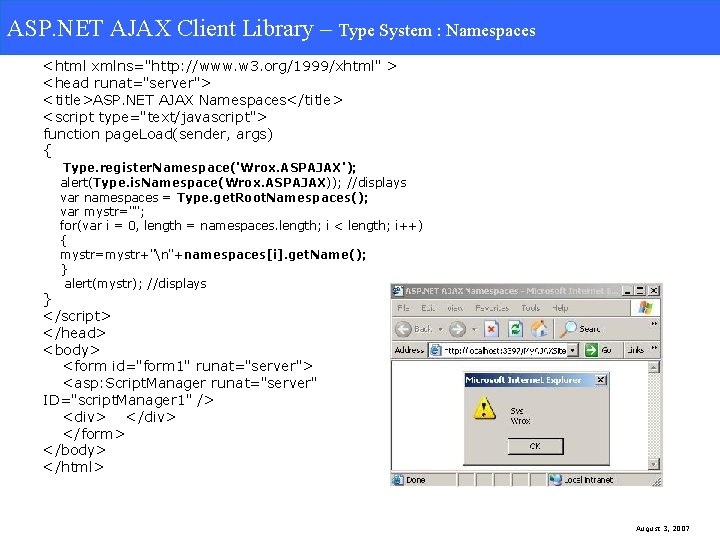Click the 'August 3, 2007' date text
This screenshot has width=720, height=540.
tap(662, 529)
